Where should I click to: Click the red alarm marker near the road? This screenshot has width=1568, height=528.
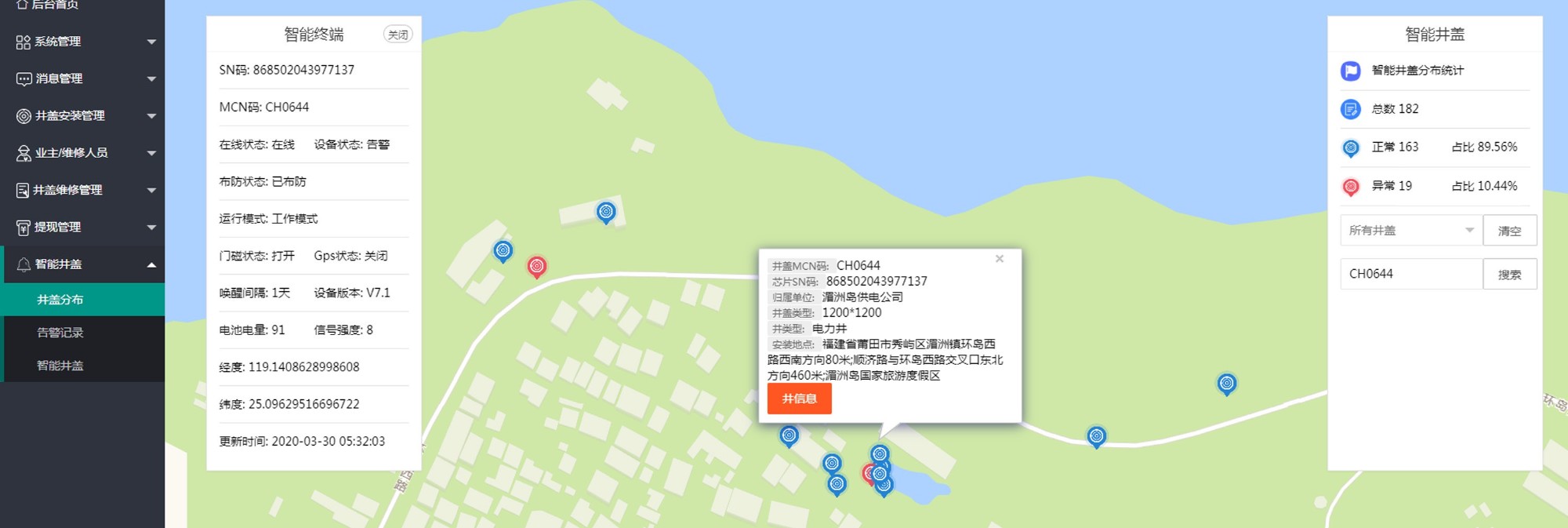point(536,267)
